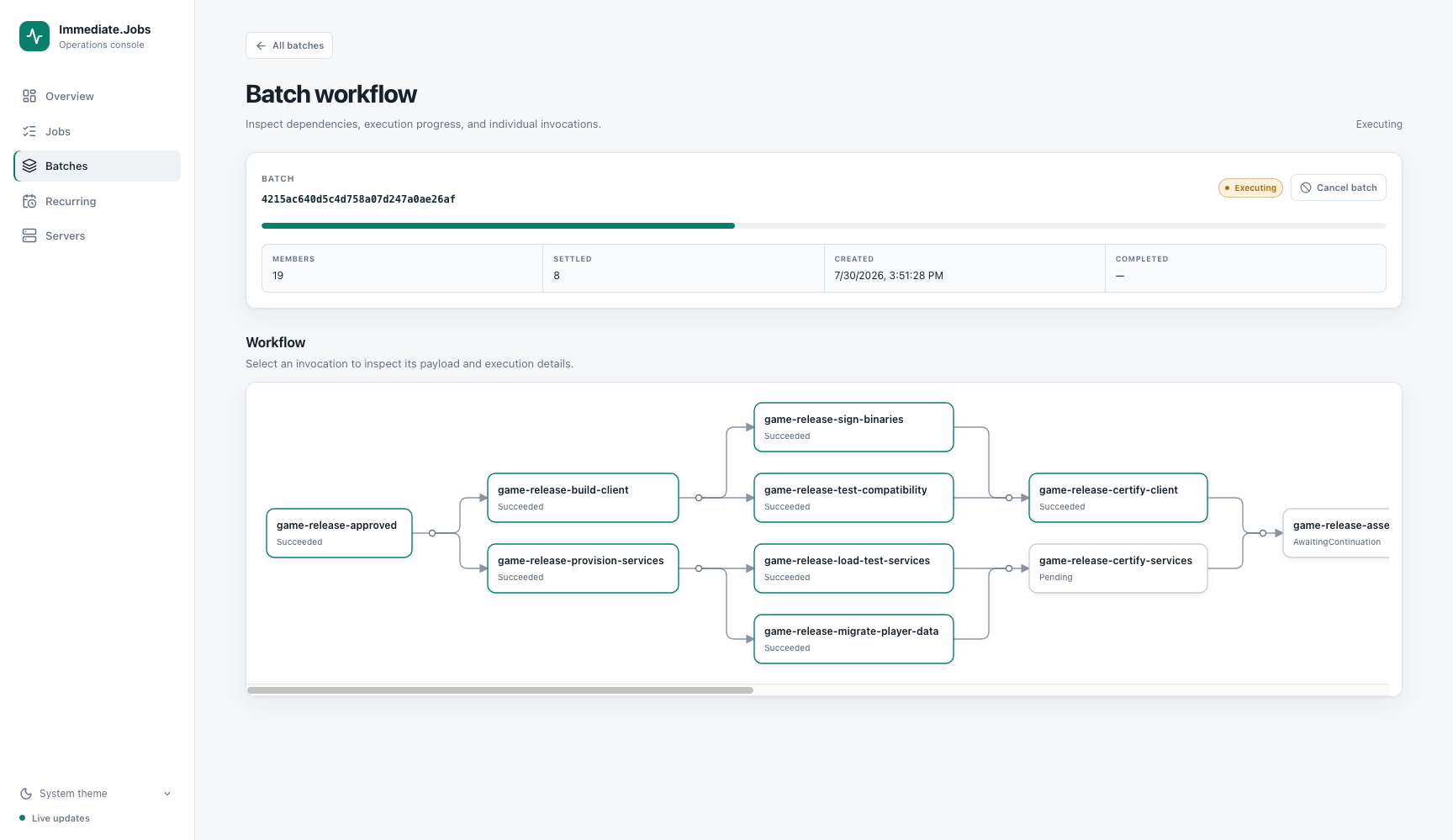Click the back arrow icon on All batches
This screenshot has width=1453, height=840.
261,45
